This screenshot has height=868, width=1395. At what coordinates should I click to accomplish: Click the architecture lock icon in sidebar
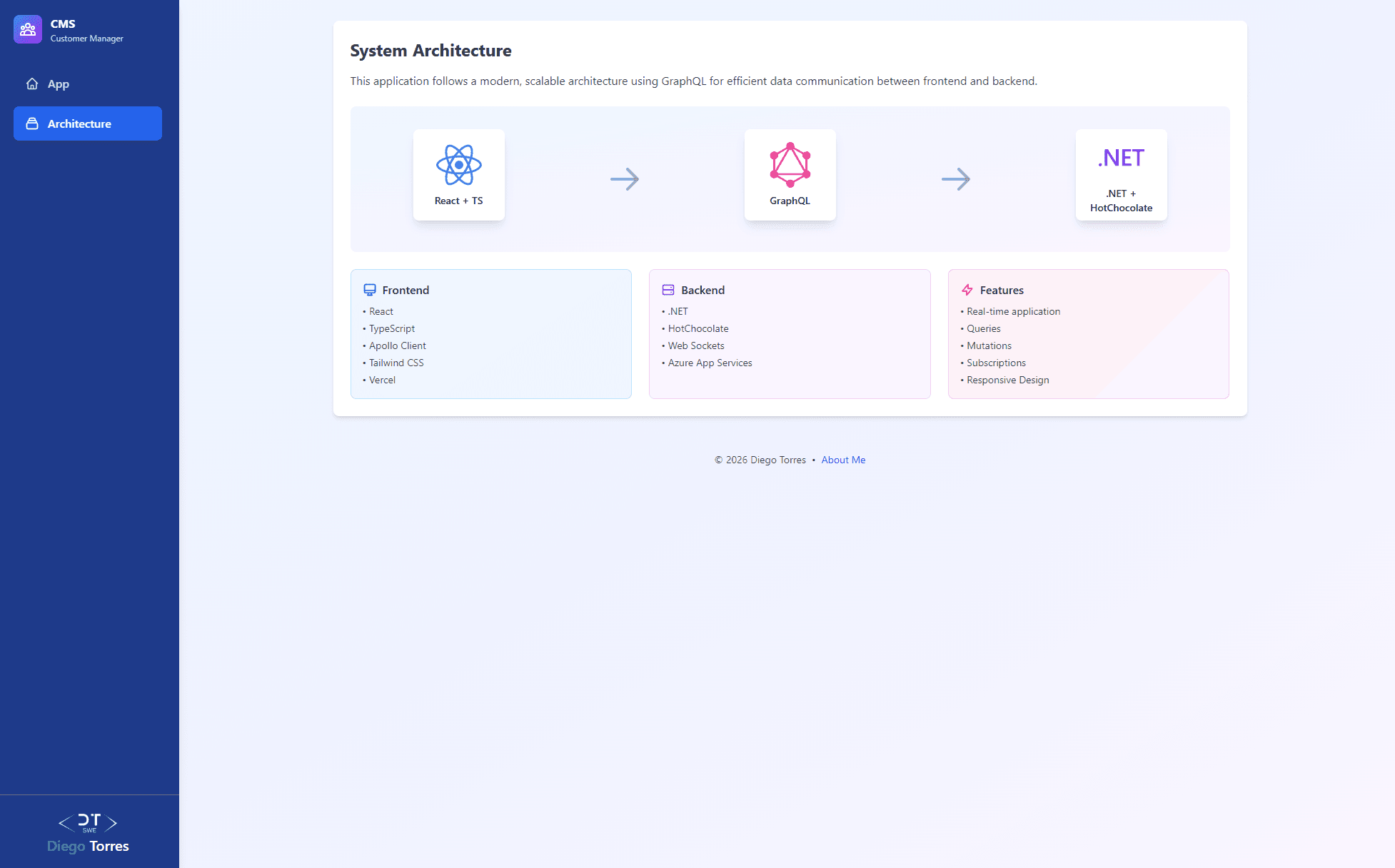33,123
